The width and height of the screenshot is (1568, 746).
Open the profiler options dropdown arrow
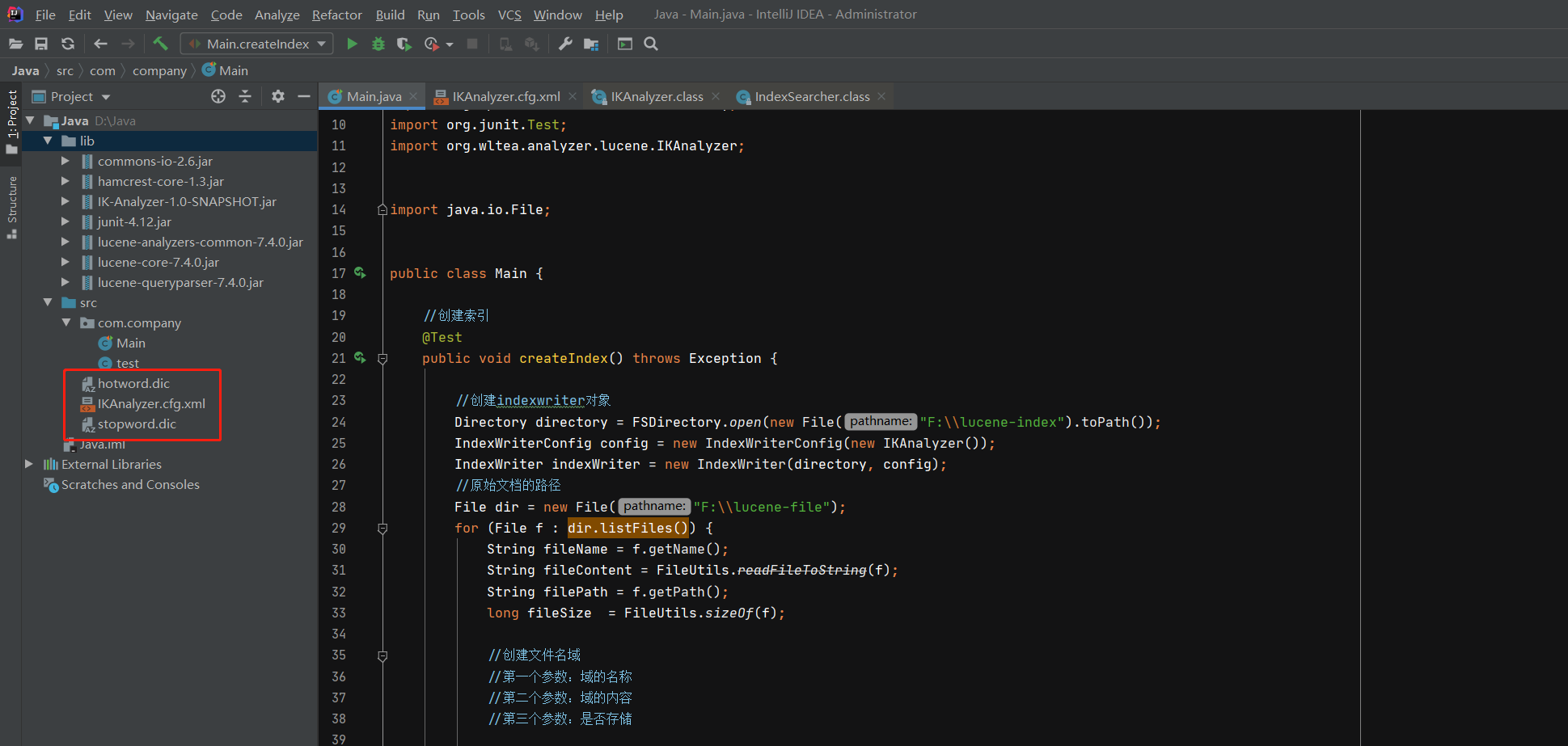point(450,44)
